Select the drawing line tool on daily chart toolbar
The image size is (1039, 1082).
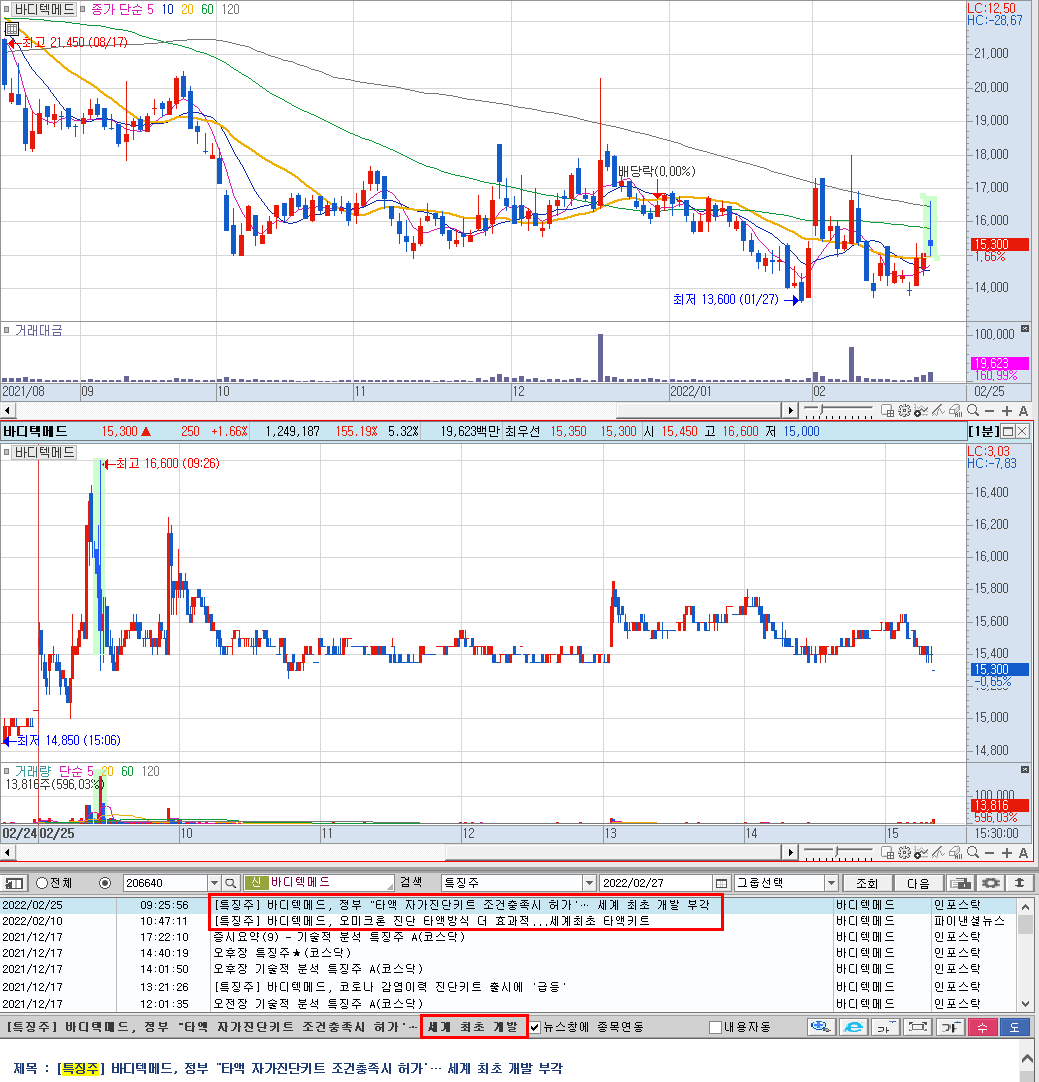pyautogui.click(x=938, y=411)
